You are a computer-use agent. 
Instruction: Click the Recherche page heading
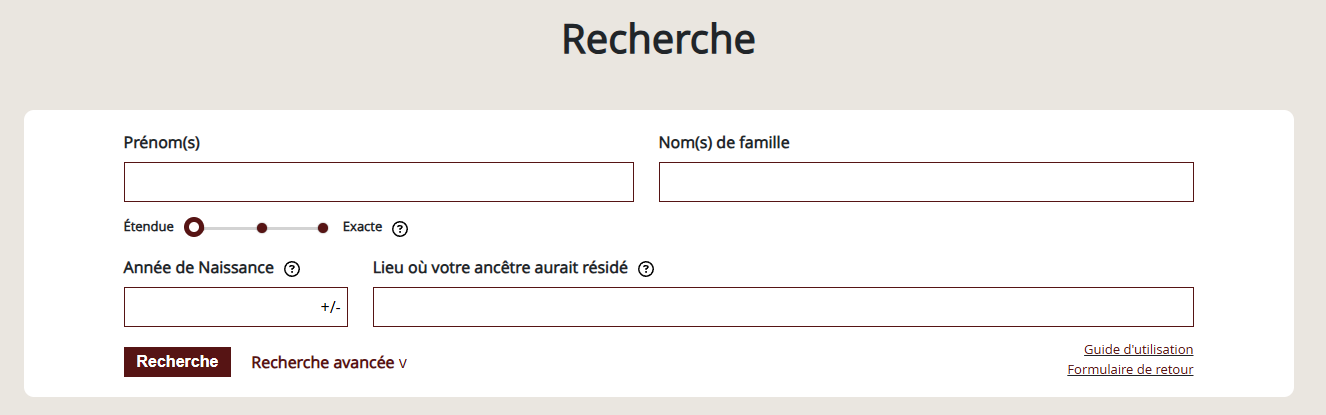(x=658, y=39)
